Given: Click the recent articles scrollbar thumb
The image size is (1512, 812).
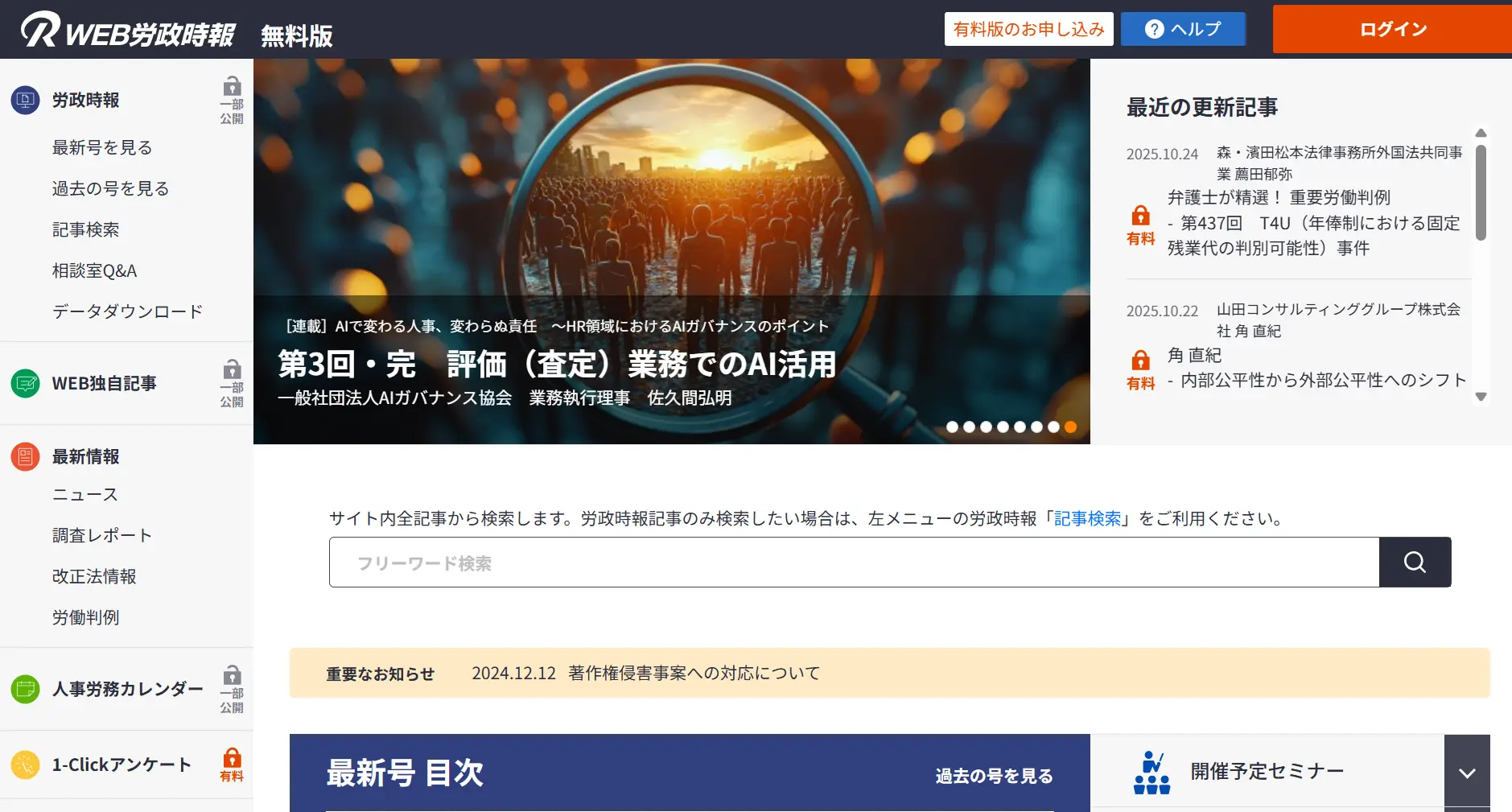Looking at the screenshot, I should pyautogui.click(x=1481, y=192).
